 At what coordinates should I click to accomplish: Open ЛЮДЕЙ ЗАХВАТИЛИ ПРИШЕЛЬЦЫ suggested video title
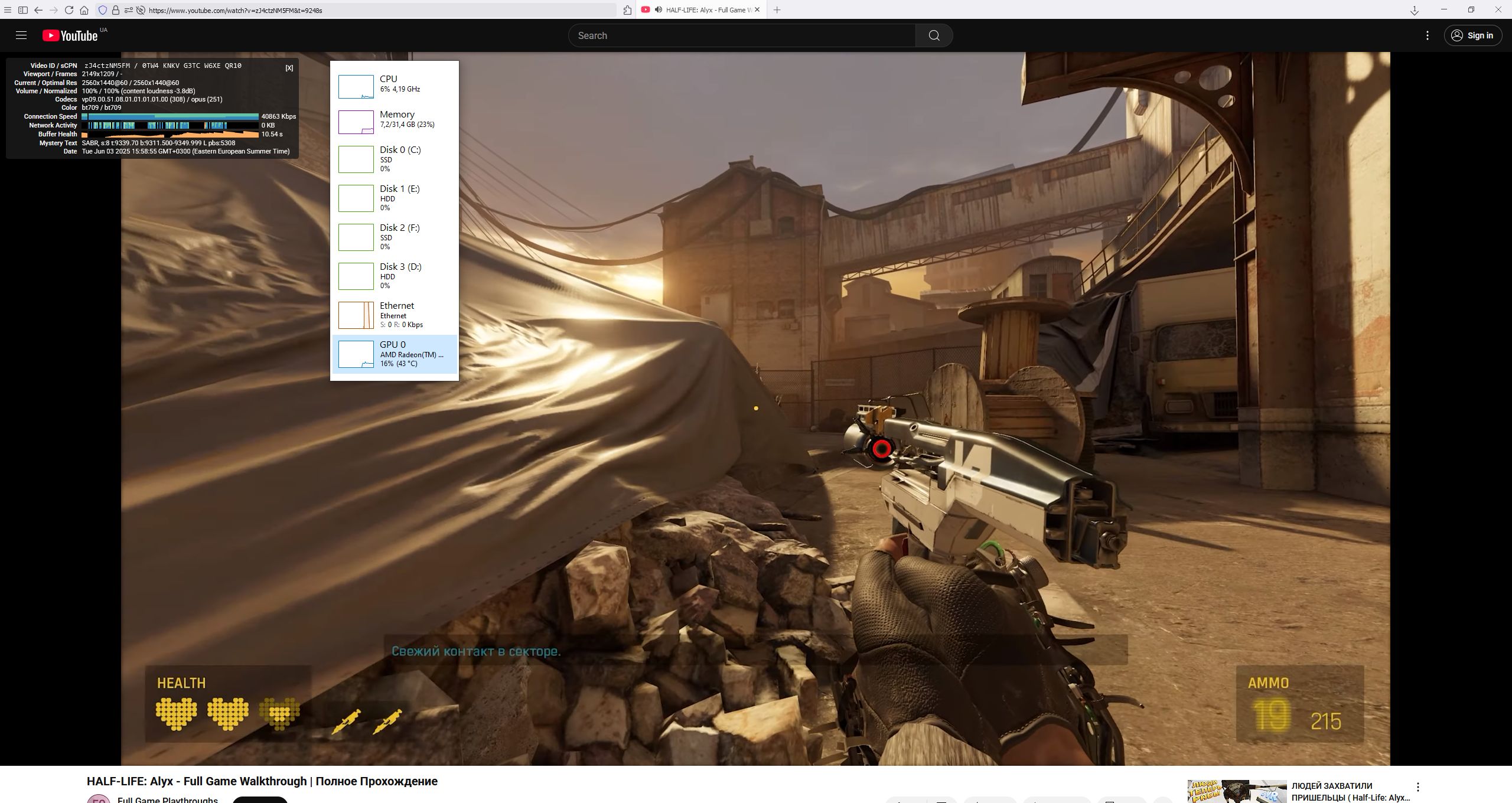(1350, 792)
